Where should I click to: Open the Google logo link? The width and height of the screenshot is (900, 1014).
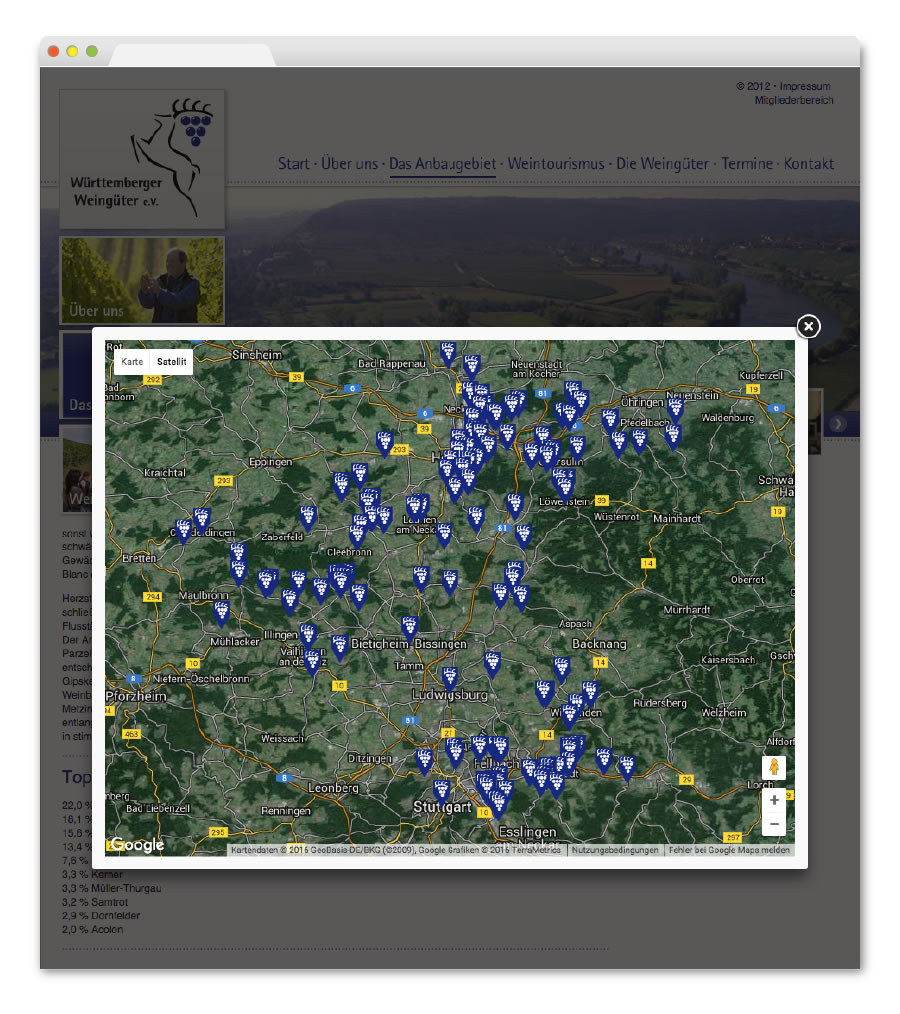136,845
